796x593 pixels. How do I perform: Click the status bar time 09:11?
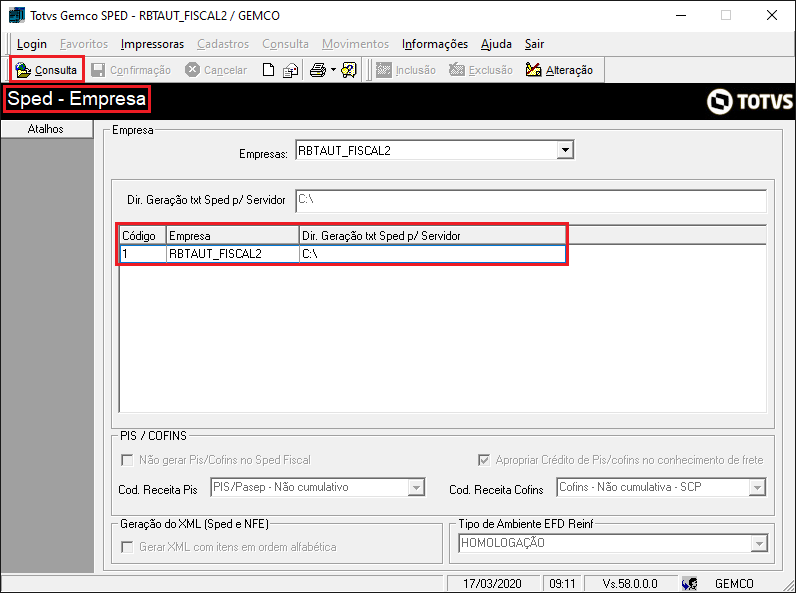(x=562, y=584)
